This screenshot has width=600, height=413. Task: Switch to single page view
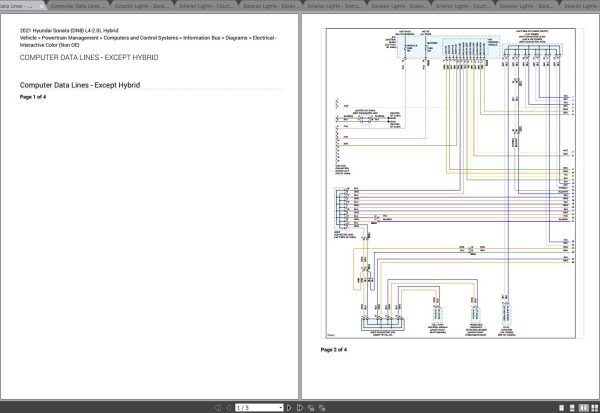562,408
